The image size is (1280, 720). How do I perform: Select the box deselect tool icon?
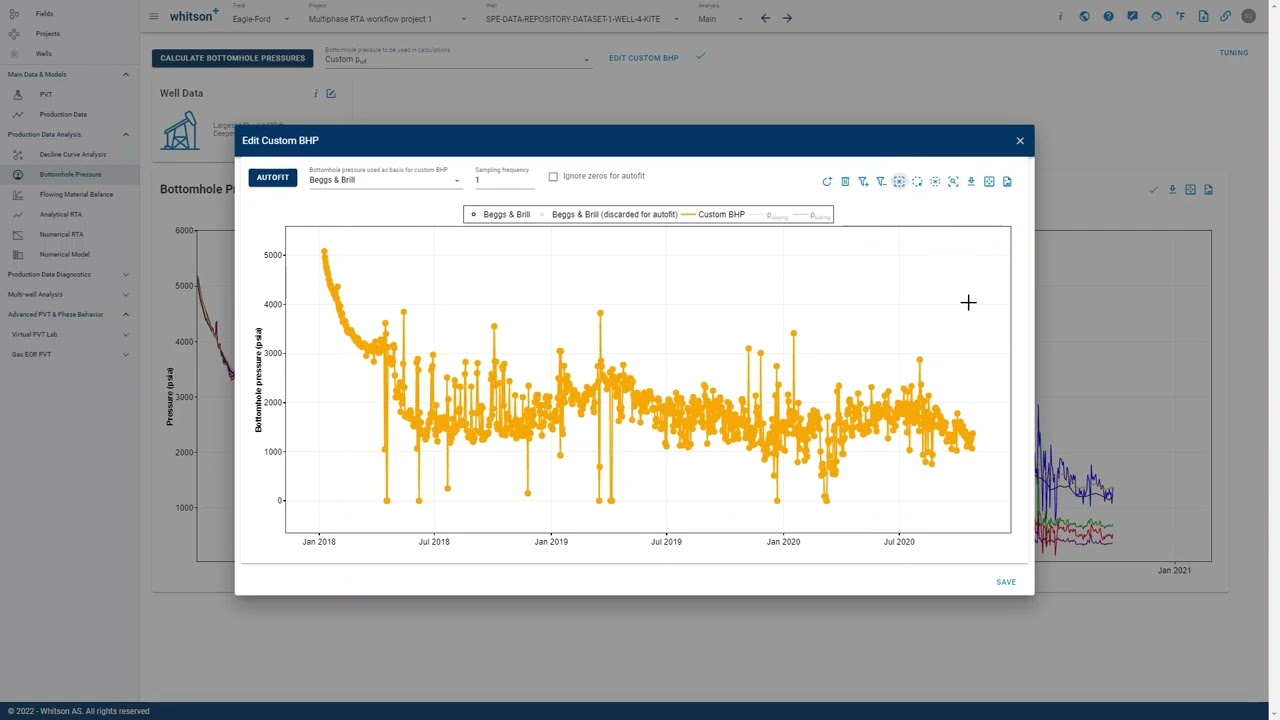[899, 182]
